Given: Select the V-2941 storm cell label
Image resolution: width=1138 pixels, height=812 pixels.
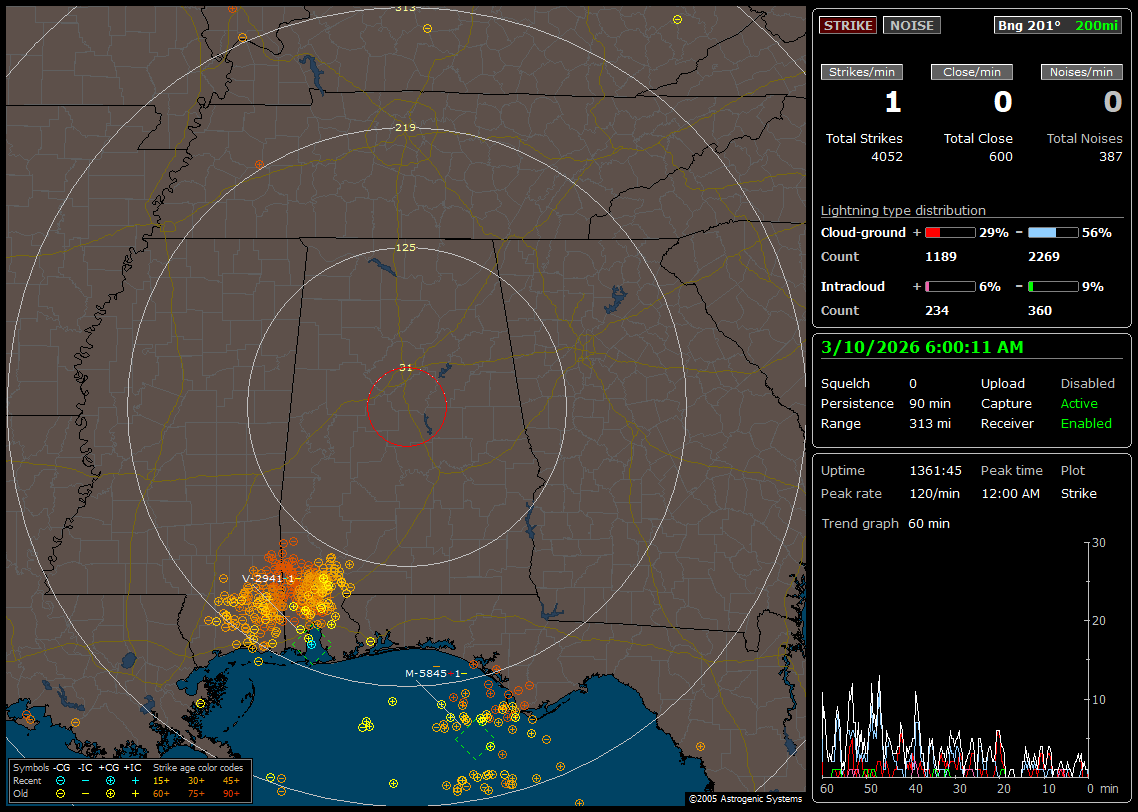Looking at the screenshot, I should point(270,578).
